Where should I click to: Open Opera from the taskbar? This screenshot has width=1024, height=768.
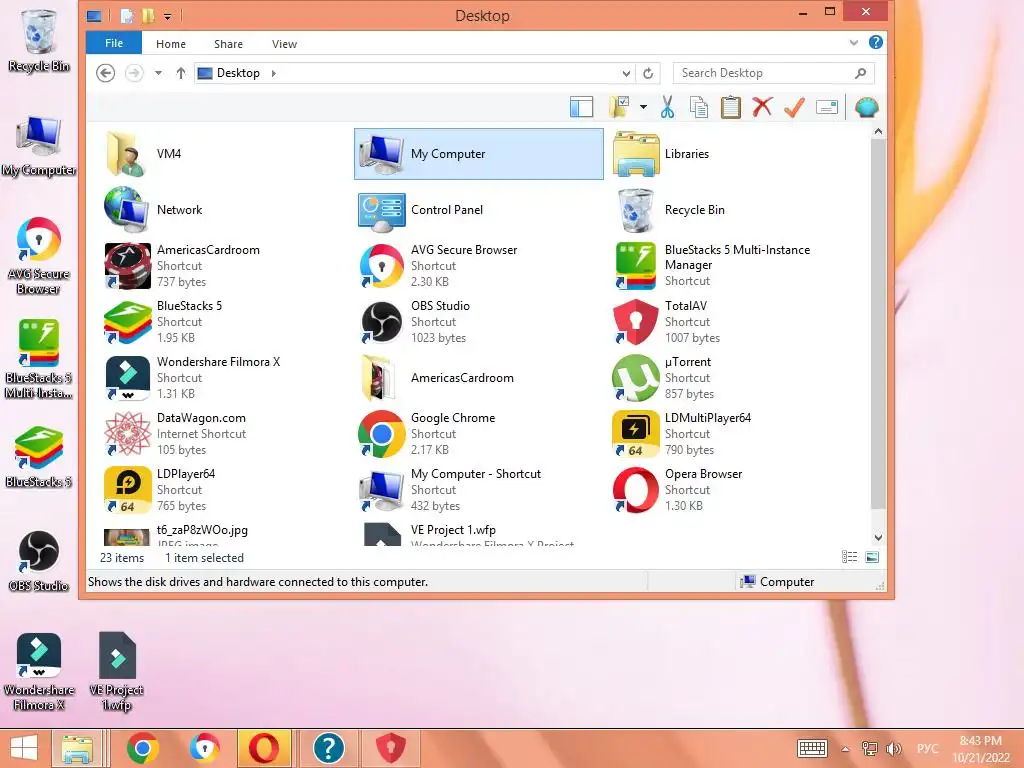[x=264, y=748]
